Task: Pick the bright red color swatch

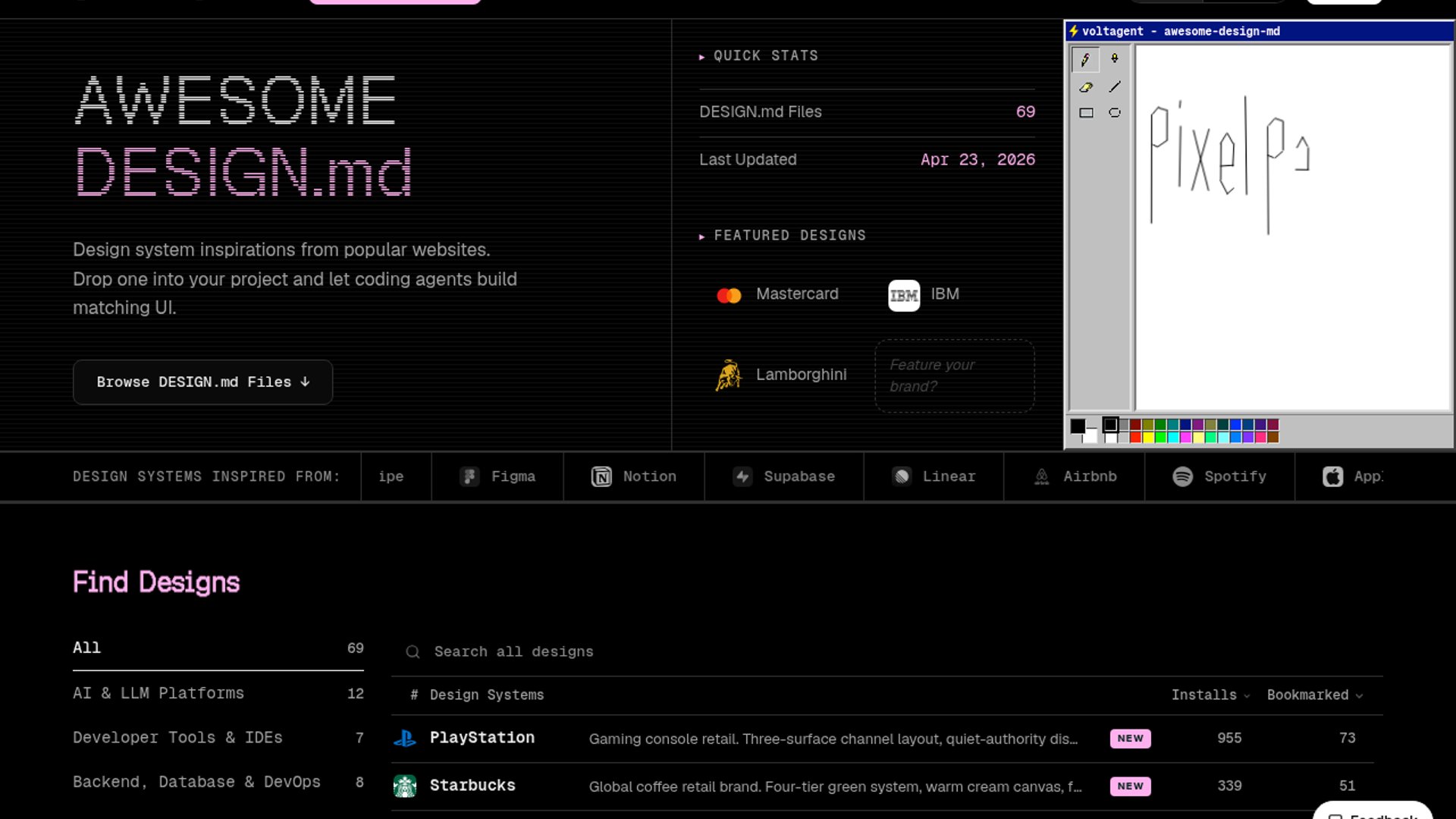Action: [x=1135, y=438]
